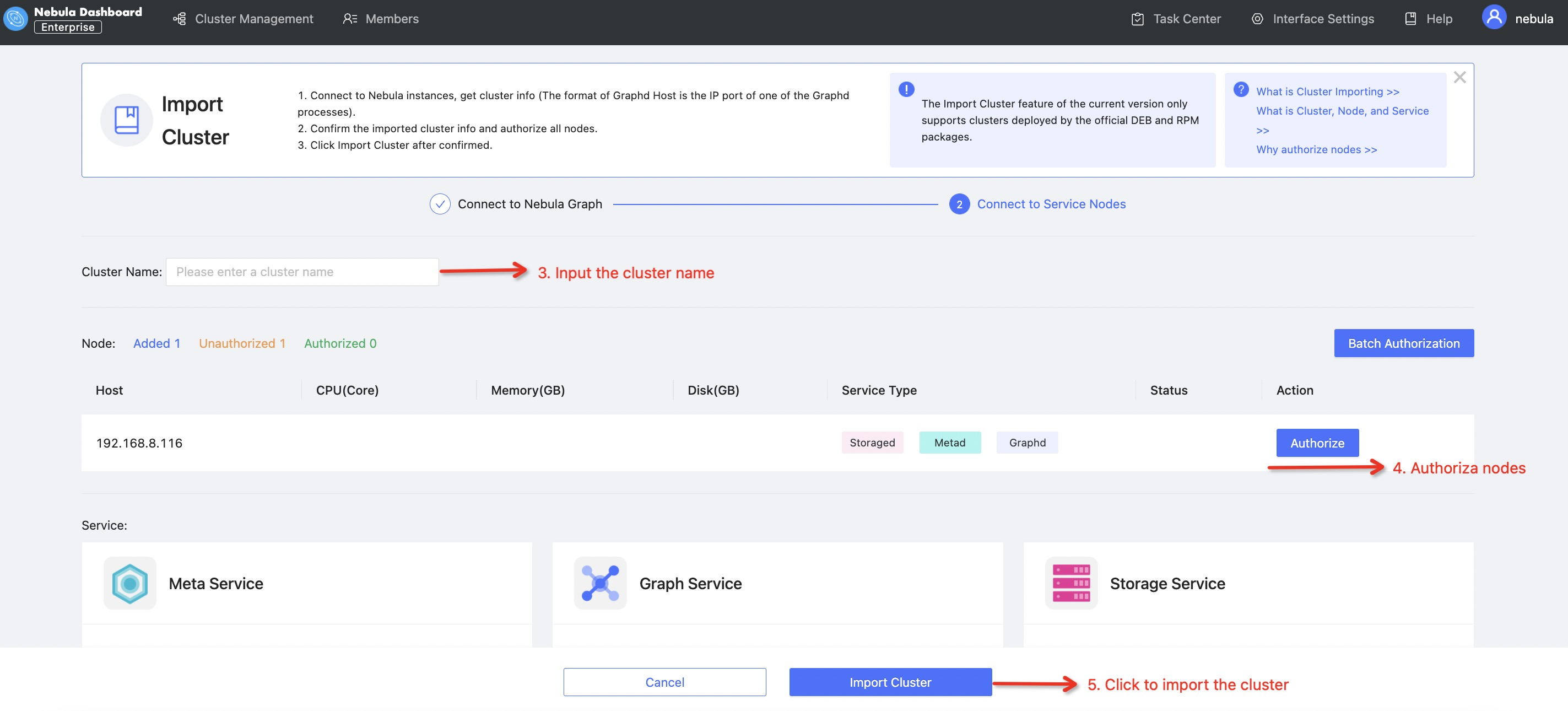Image resolution: width=1568 pixels, height=711 pixels.
Task: Click the Members people icon
Action: coord(350,19)
